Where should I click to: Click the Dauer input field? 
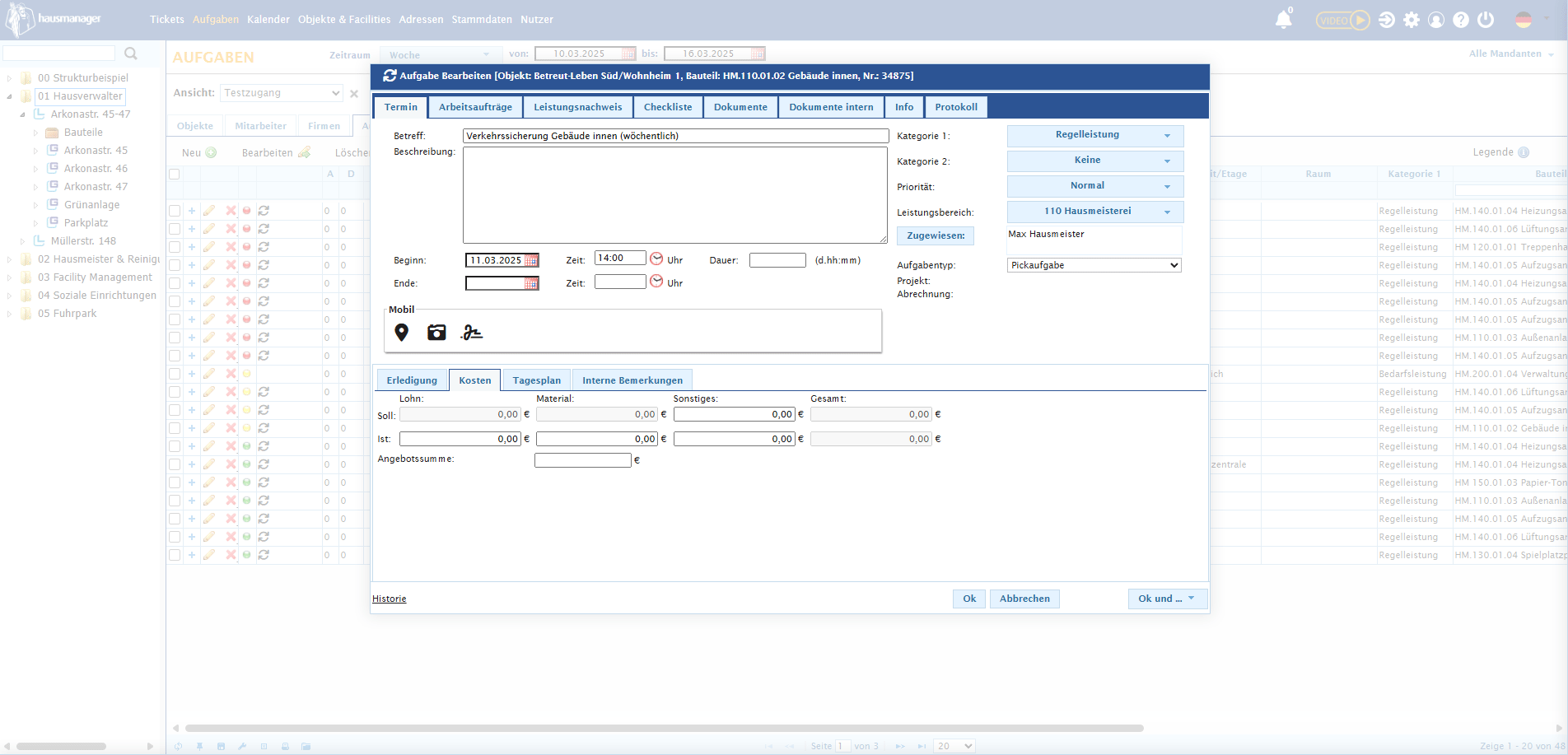click(x=777, y=260)
